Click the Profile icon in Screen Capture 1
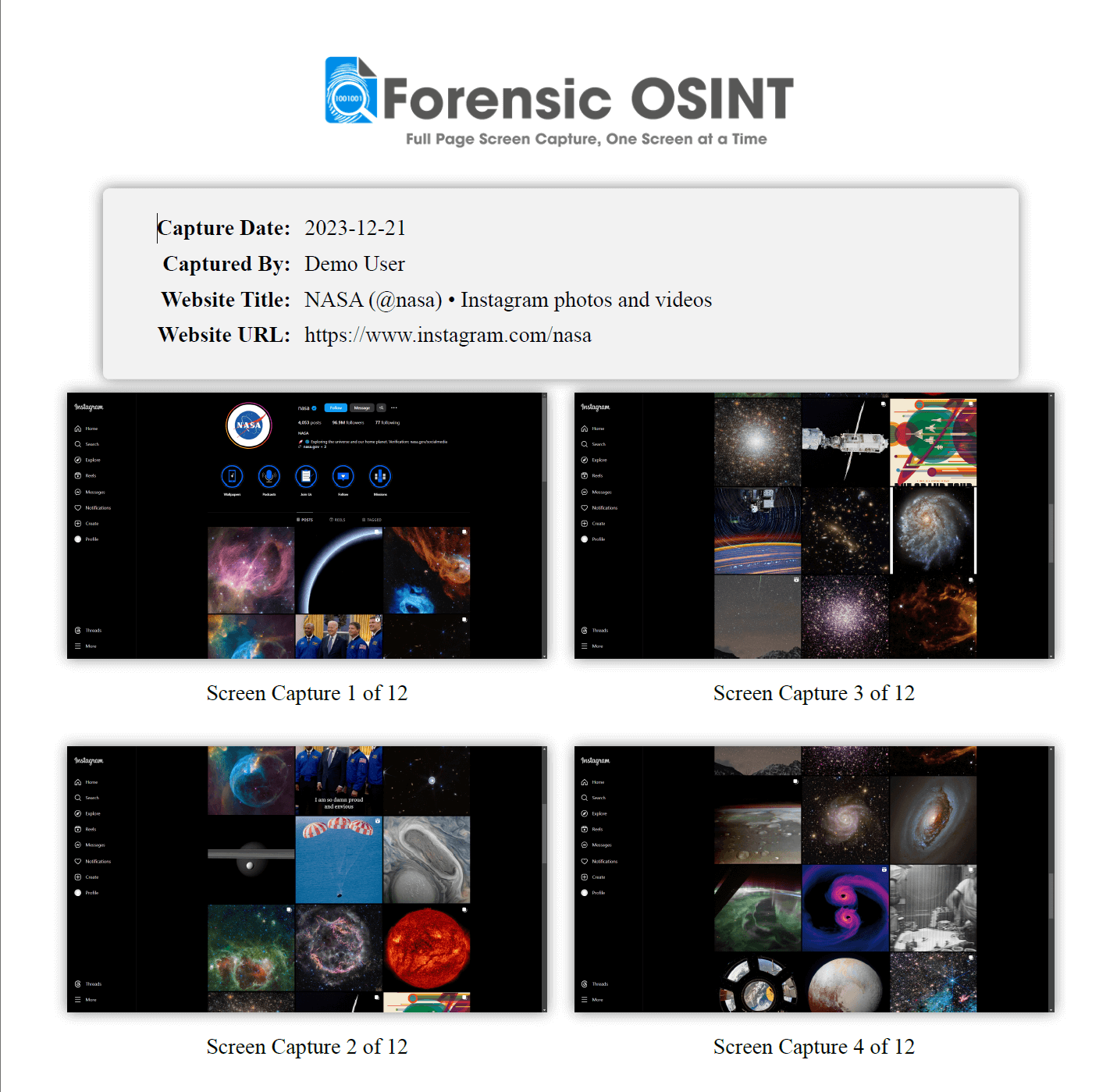Viewport: 1117px width, 1092px height. [77, 539]
